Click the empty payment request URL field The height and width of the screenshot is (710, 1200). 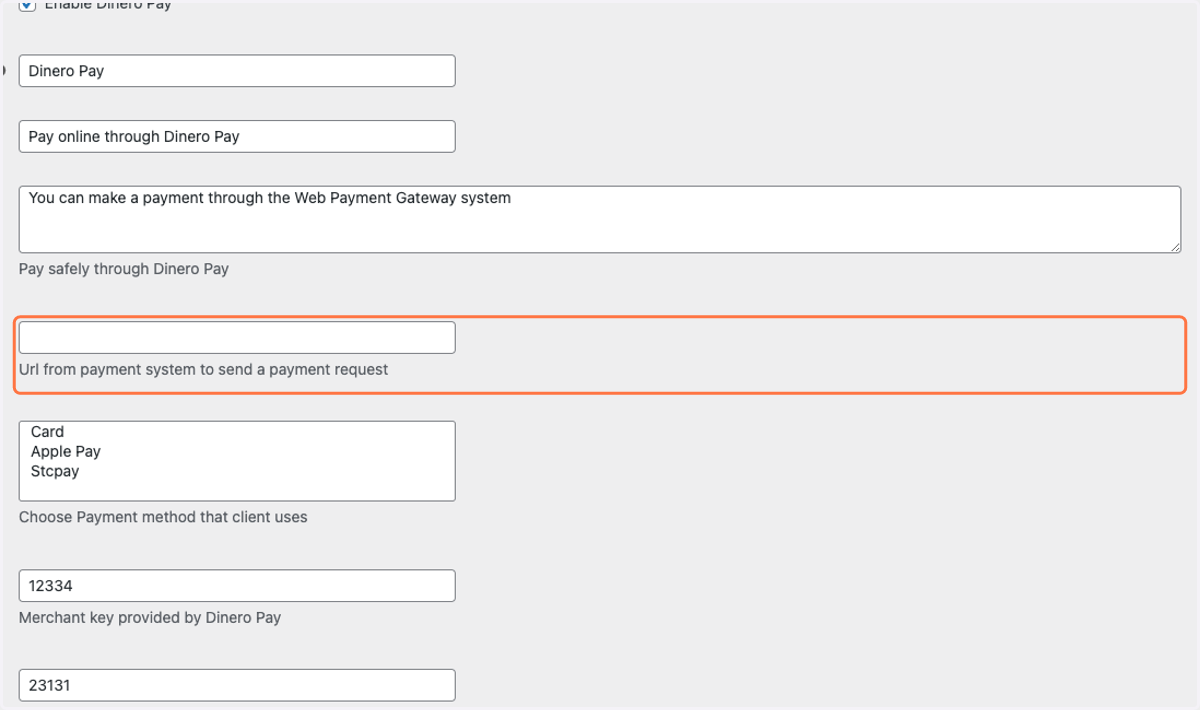tap(237, 337)
